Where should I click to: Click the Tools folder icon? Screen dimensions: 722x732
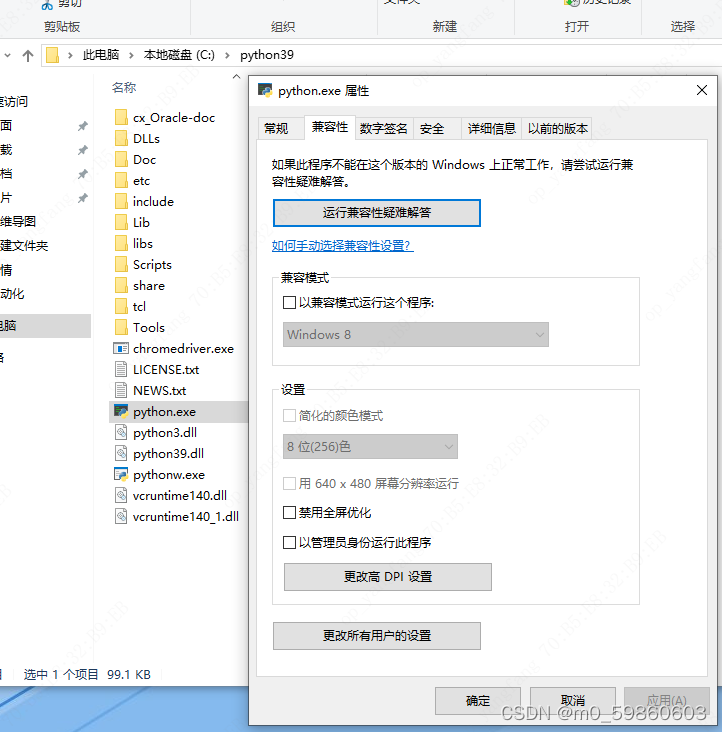tap(121, 328)
